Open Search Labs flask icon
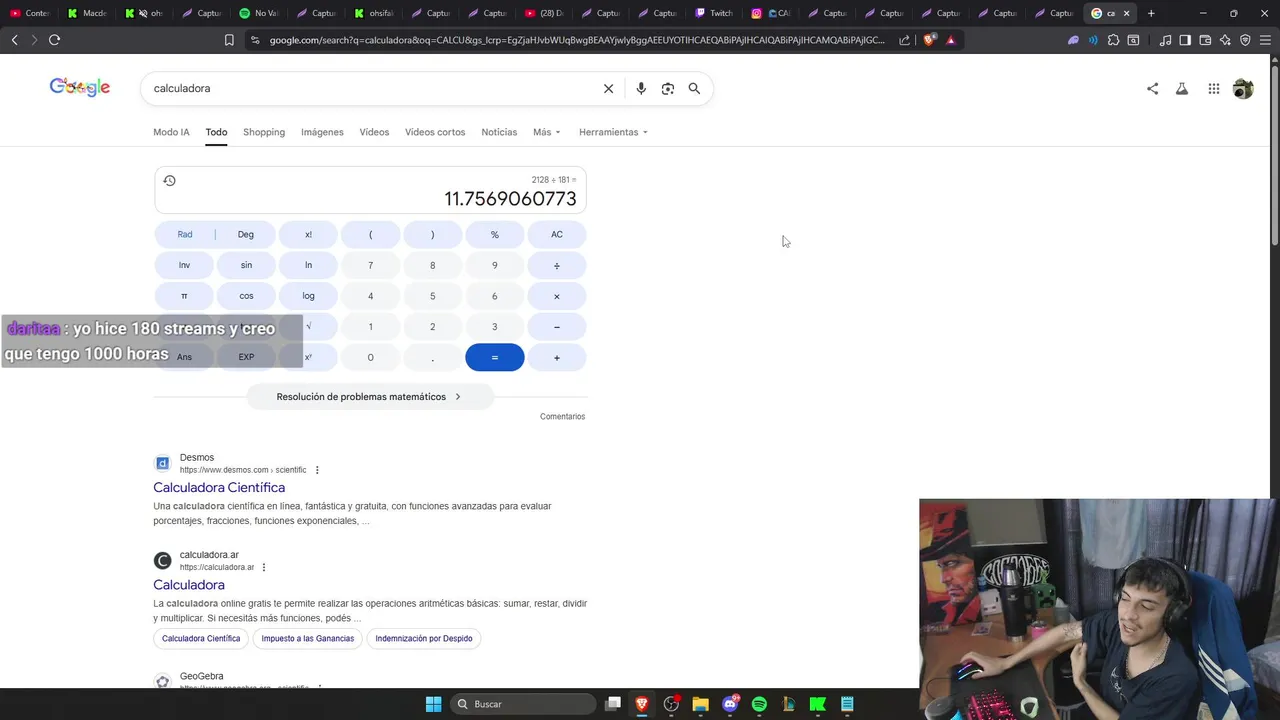Screen dimensions: 1280x720 pos(1182,88)
